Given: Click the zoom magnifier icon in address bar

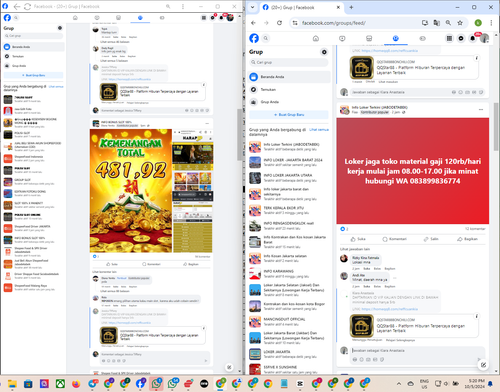Looking at the screenshot, I should (448, 23).
